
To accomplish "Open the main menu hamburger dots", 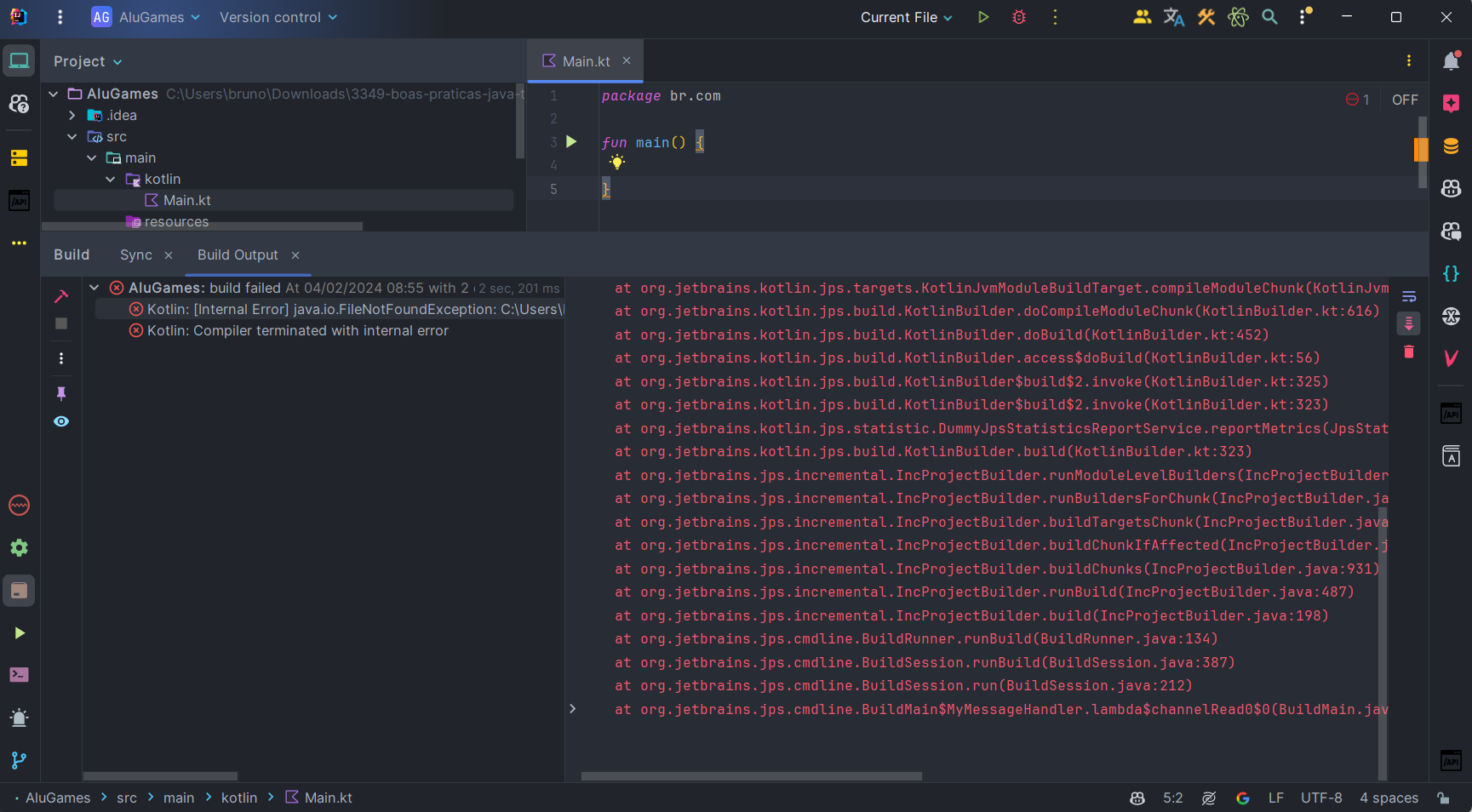I will pos(60,17).
